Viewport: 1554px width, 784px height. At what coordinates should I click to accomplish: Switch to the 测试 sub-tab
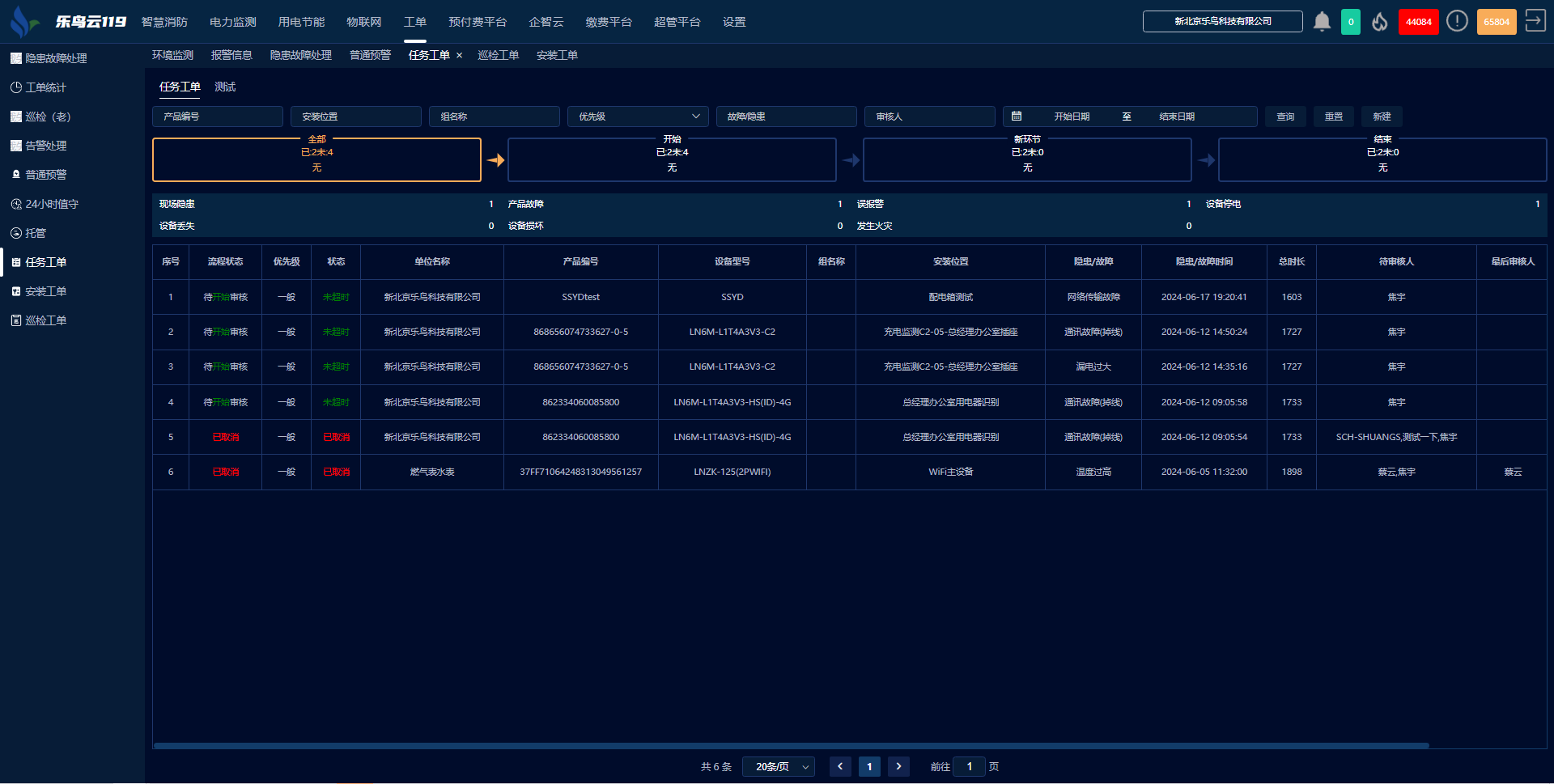(225, 87)
